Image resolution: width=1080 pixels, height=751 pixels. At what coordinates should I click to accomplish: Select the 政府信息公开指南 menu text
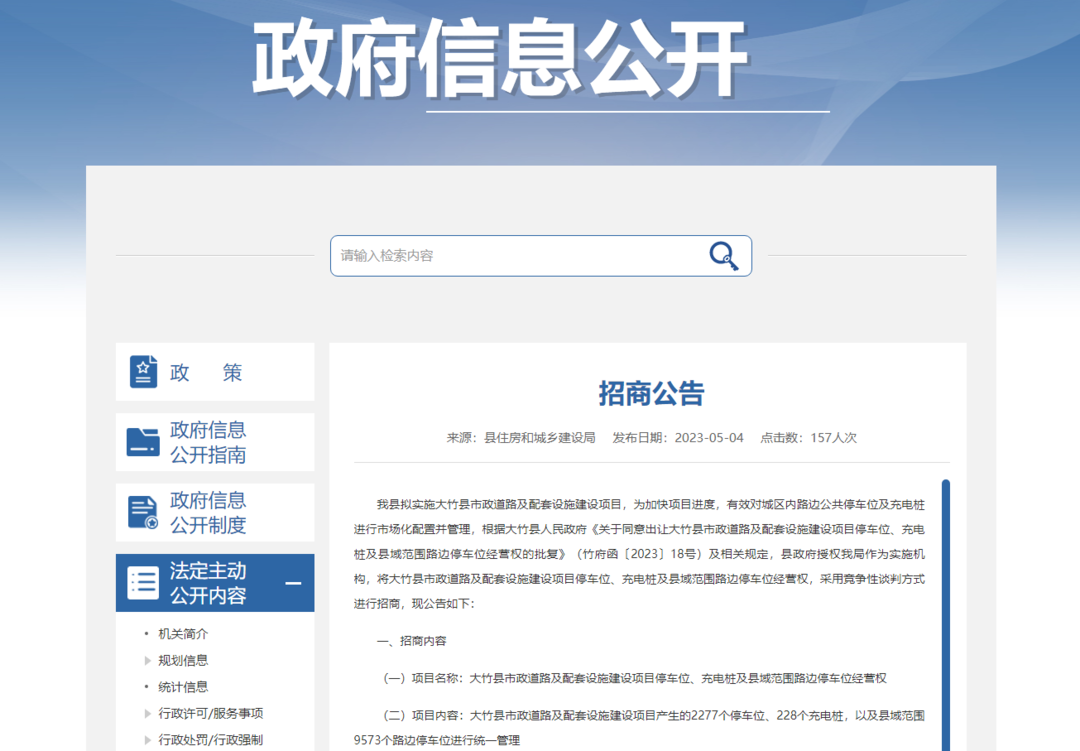[208, 442]
